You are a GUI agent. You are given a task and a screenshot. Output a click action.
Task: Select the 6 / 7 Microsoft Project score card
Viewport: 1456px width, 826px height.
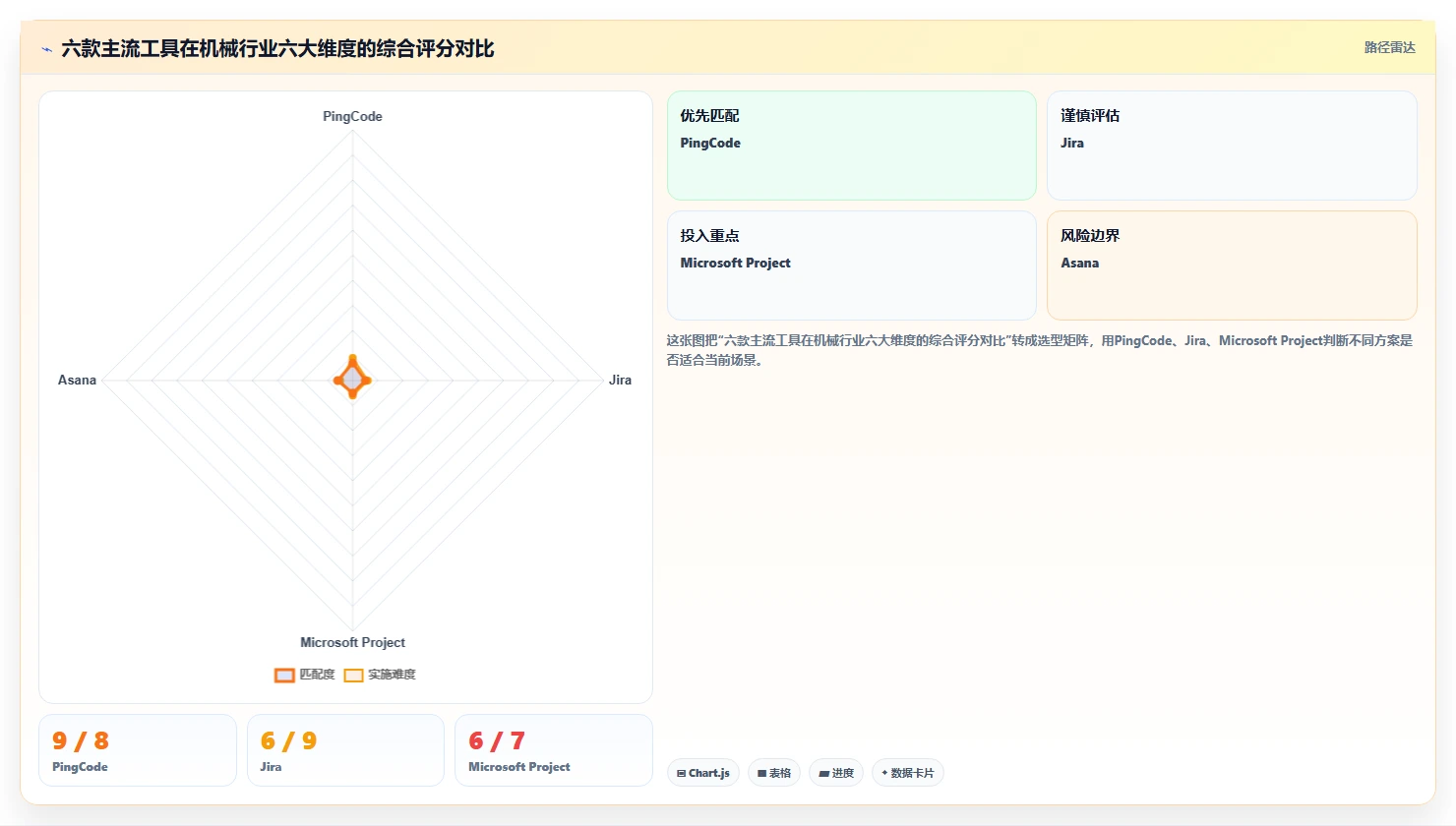pos(554,750)
